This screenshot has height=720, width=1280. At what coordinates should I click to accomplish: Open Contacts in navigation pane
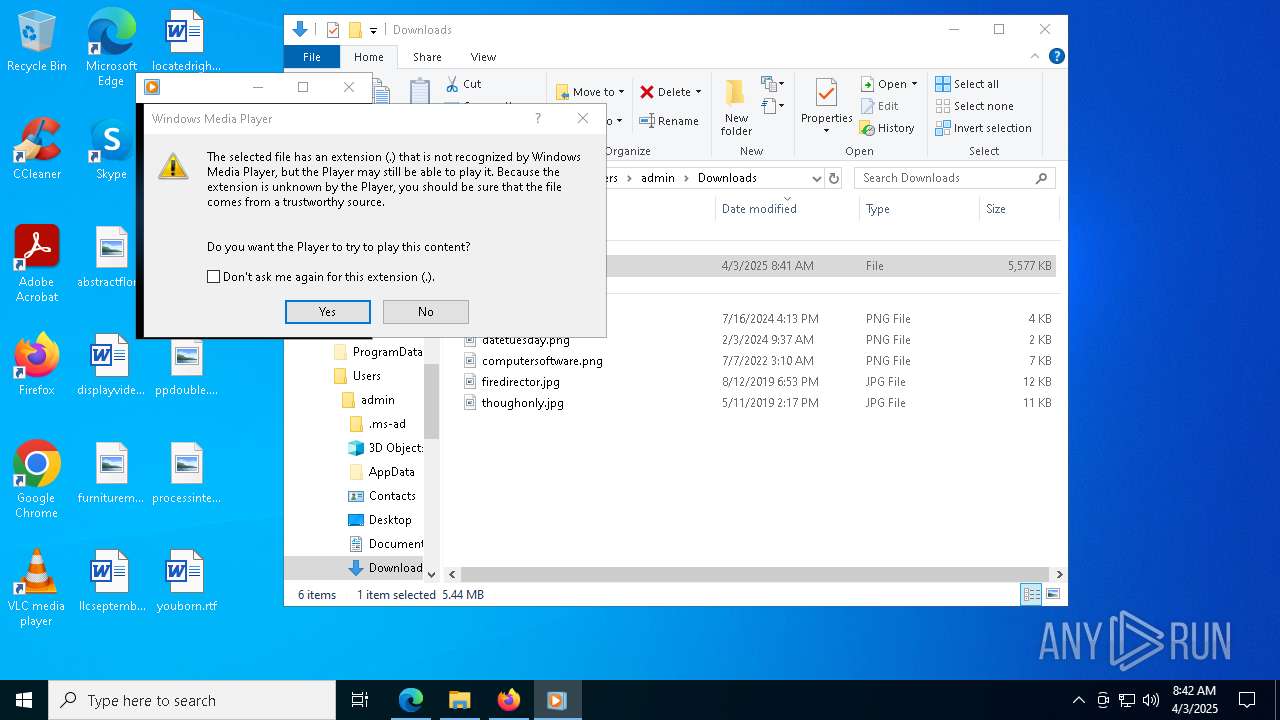(x=392, y=496)
